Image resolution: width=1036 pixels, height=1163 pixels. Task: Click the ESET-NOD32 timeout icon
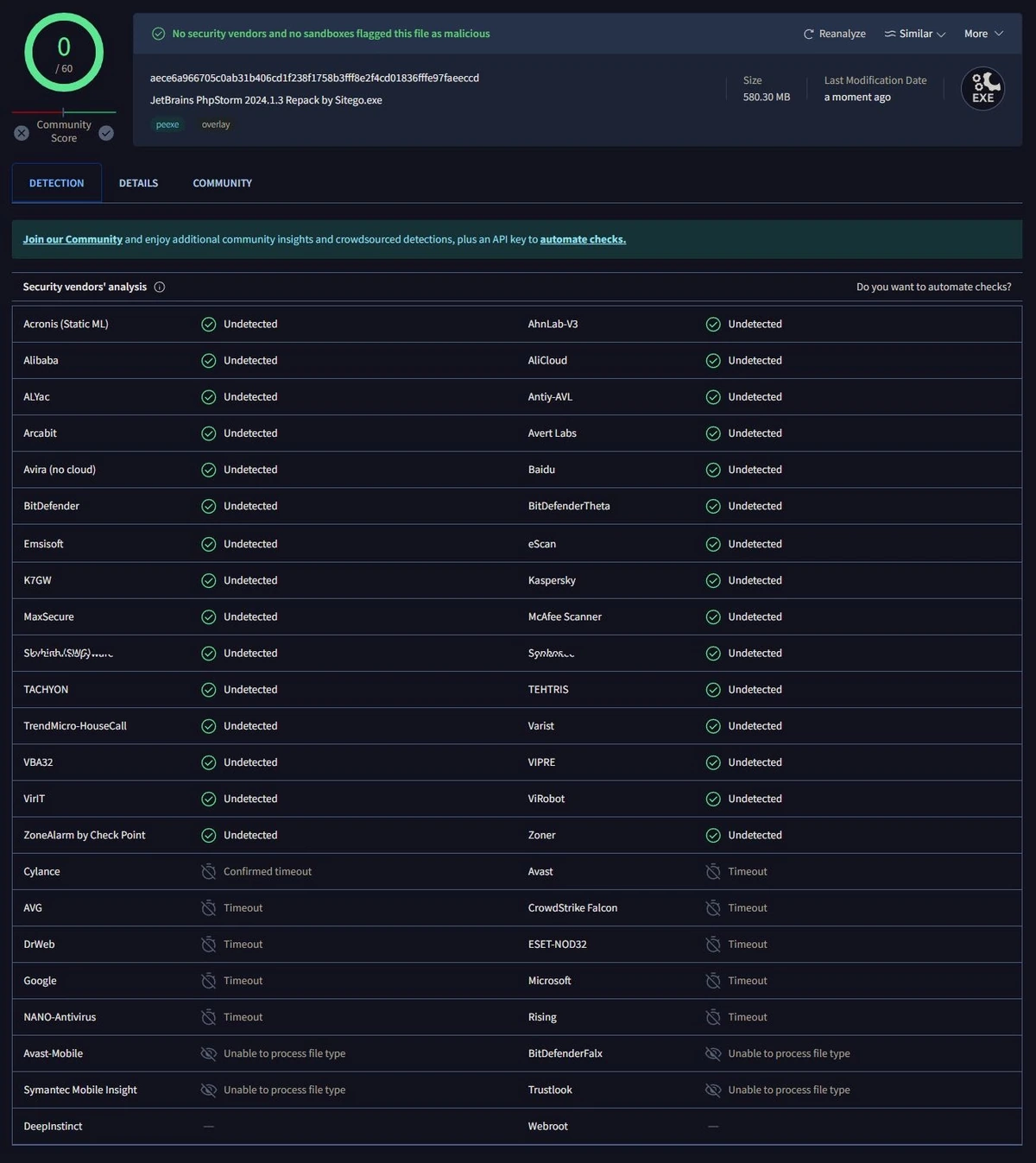pyautogui.click(x=713, y=945)
